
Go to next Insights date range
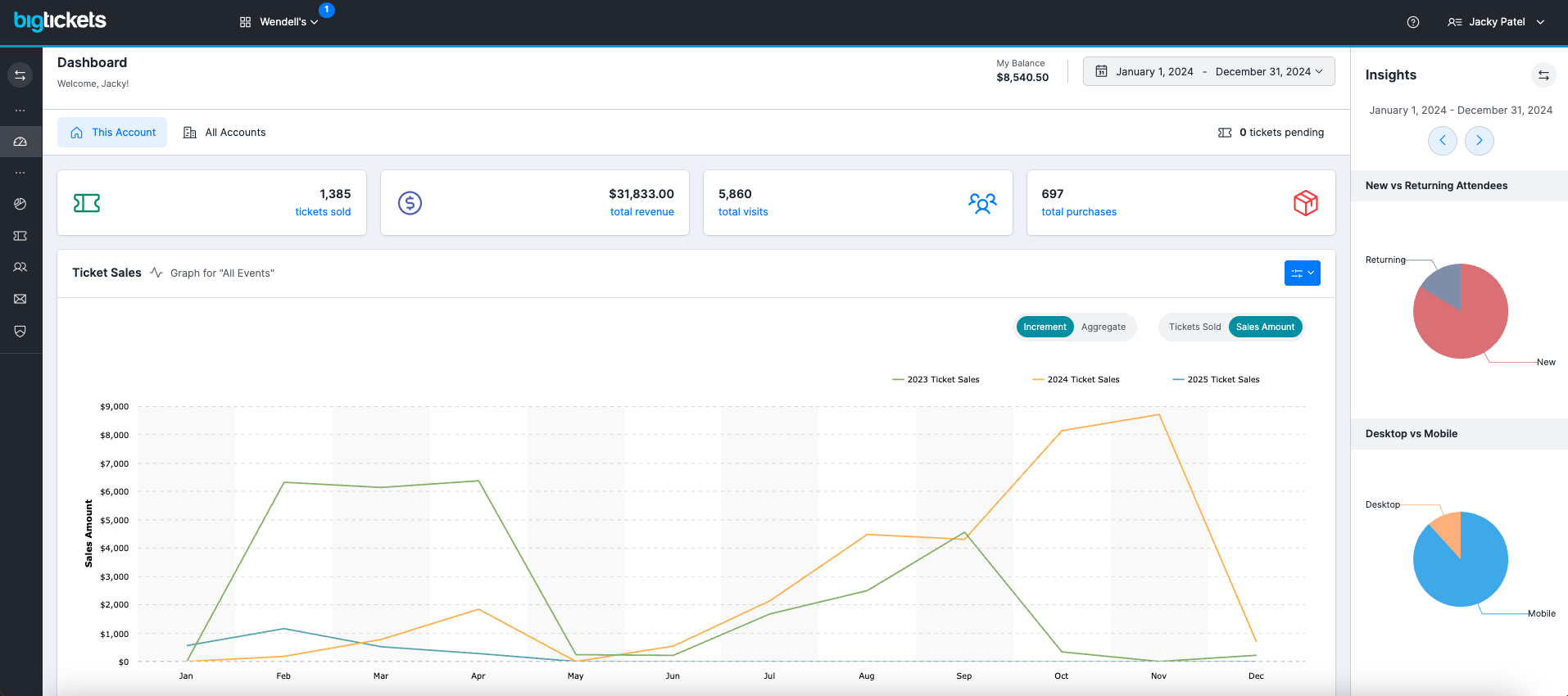1480,140
